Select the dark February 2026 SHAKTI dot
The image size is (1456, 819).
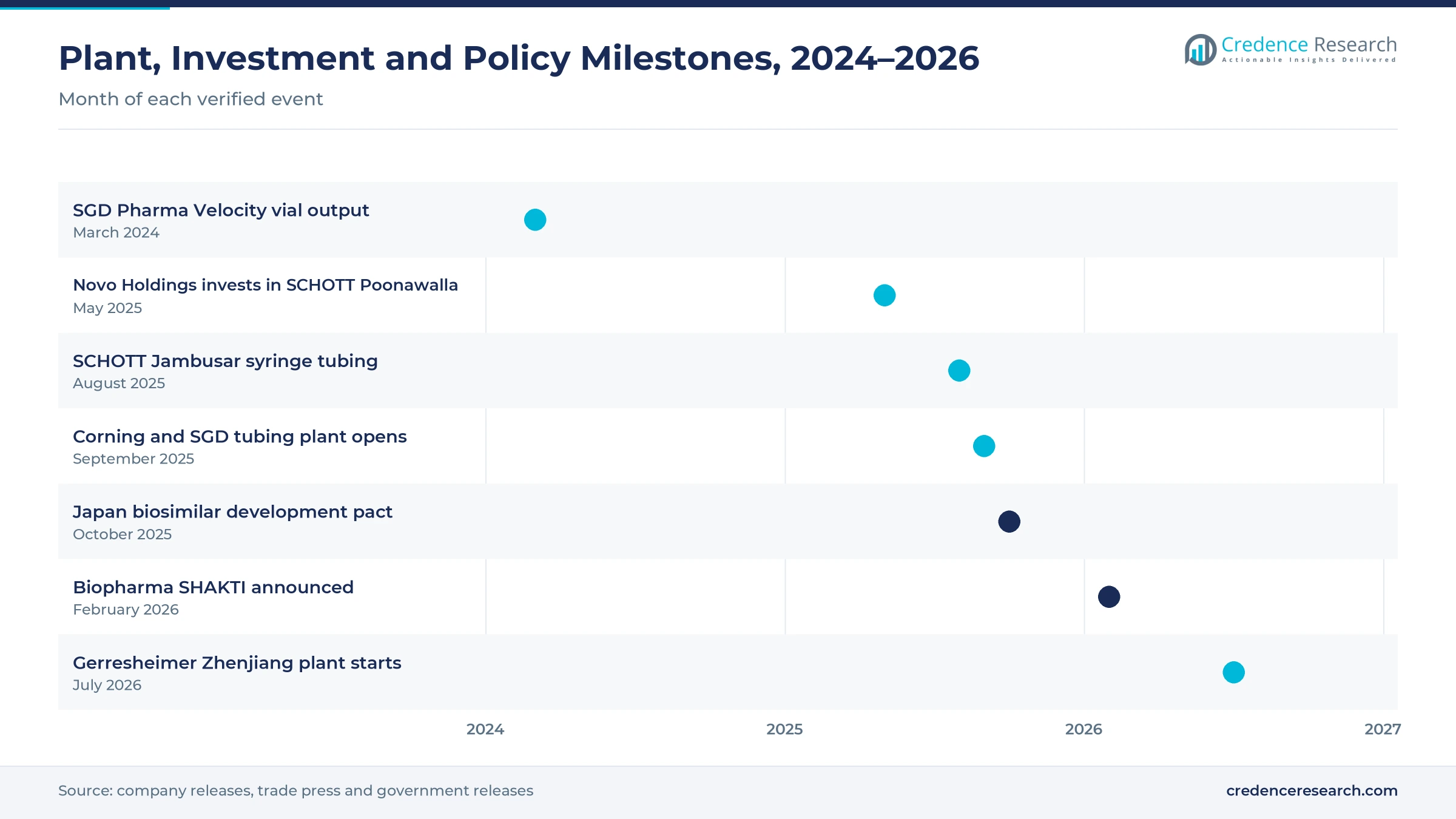1109,597
